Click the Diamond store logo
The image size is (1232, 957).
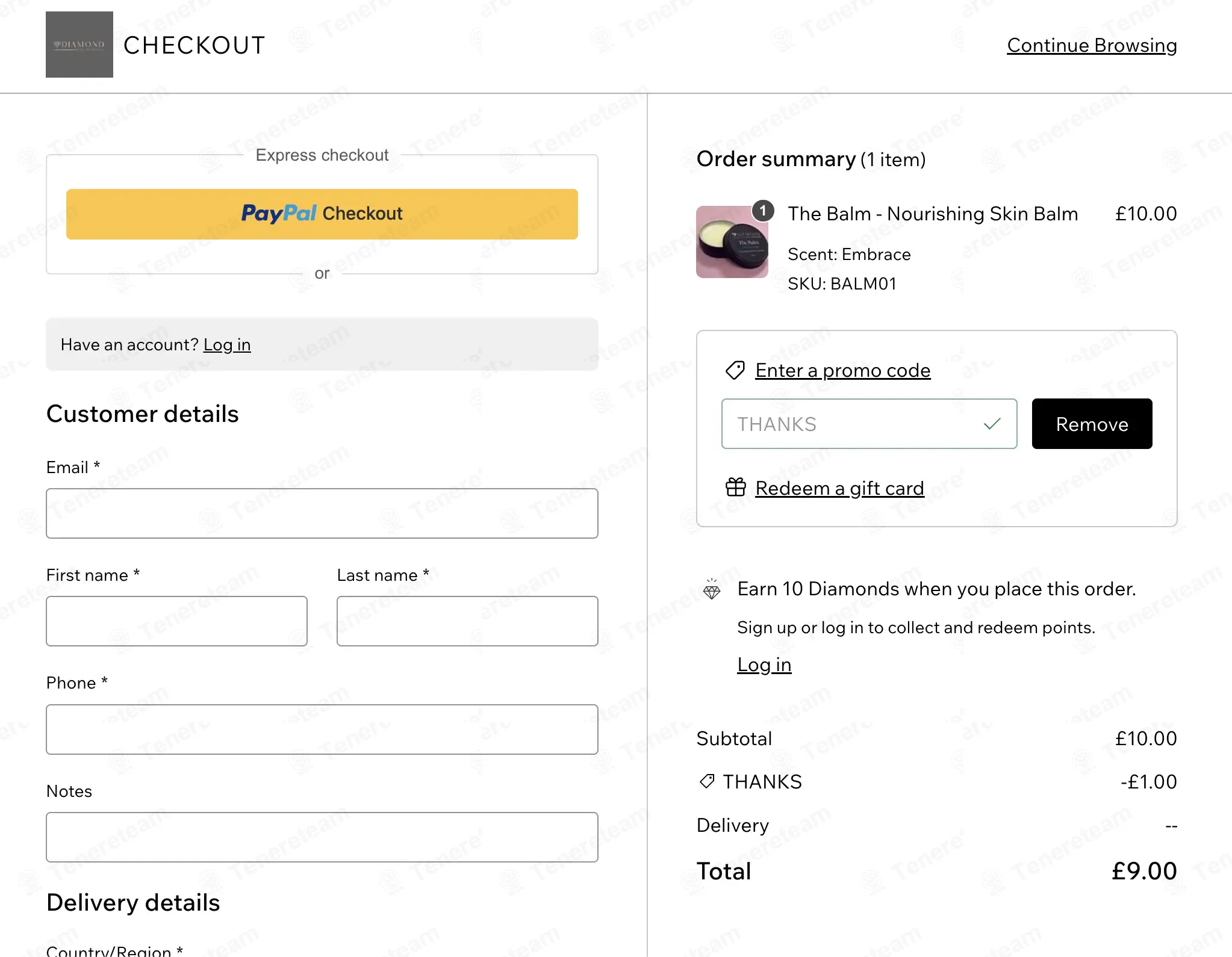click(x=79, y=45)
